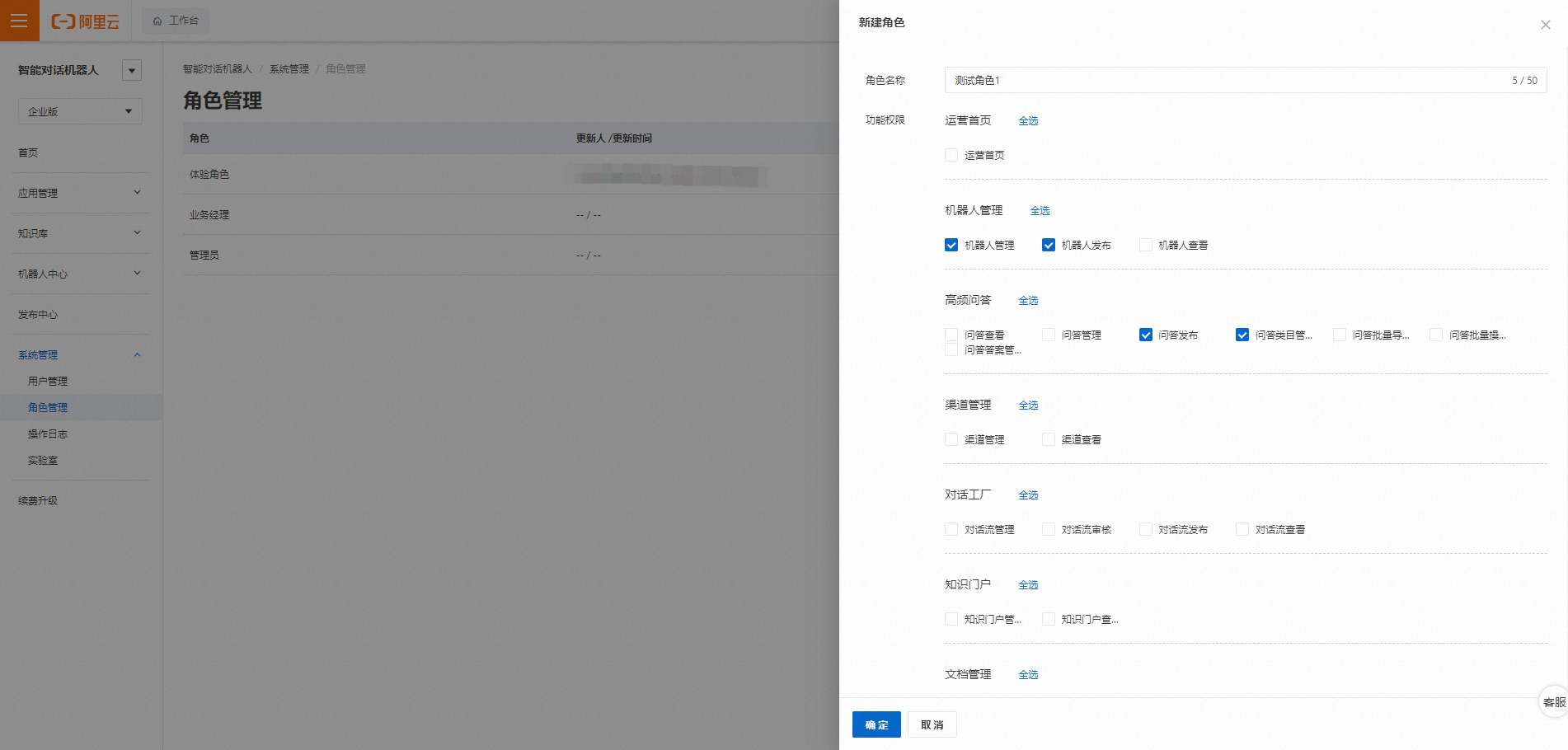Click 系统管理 breadcrumb link
The width and height of the screenshot is (1568, 750).
point(289,69)
